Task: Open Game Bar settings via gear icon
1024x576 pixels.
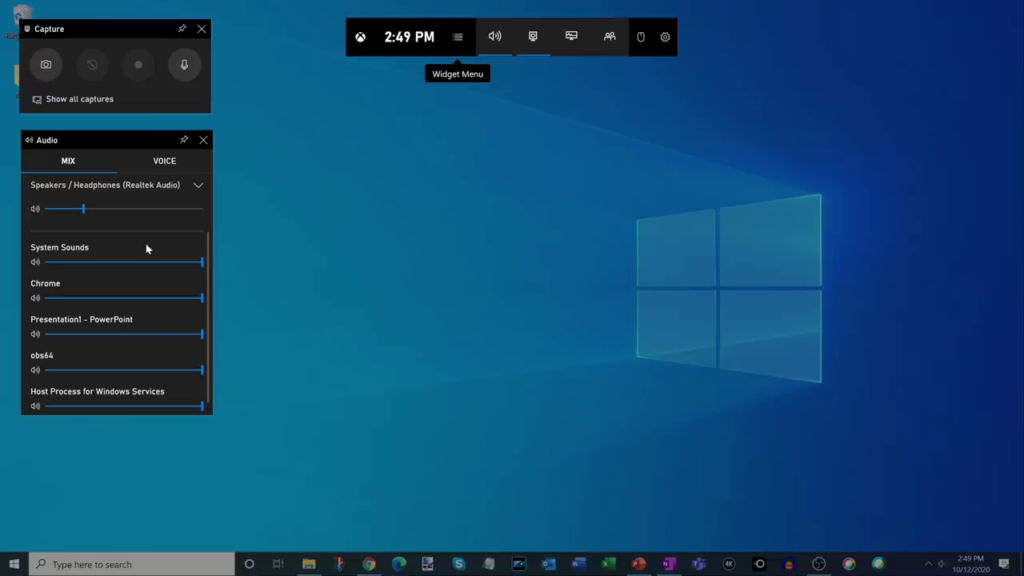Action: point(664,37)
